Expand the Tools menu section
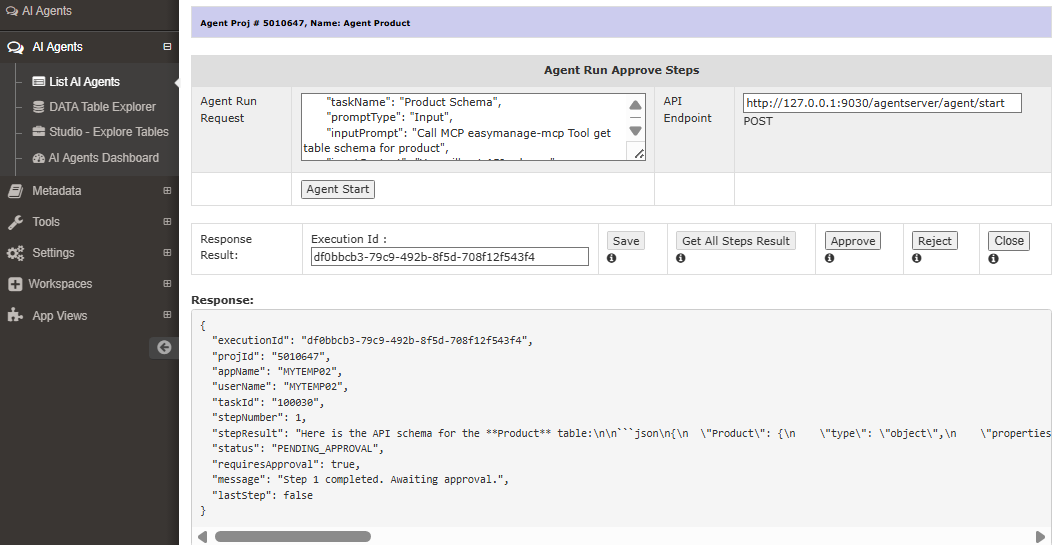Screen dimensions: 1055x545 [x=167, y=222]
